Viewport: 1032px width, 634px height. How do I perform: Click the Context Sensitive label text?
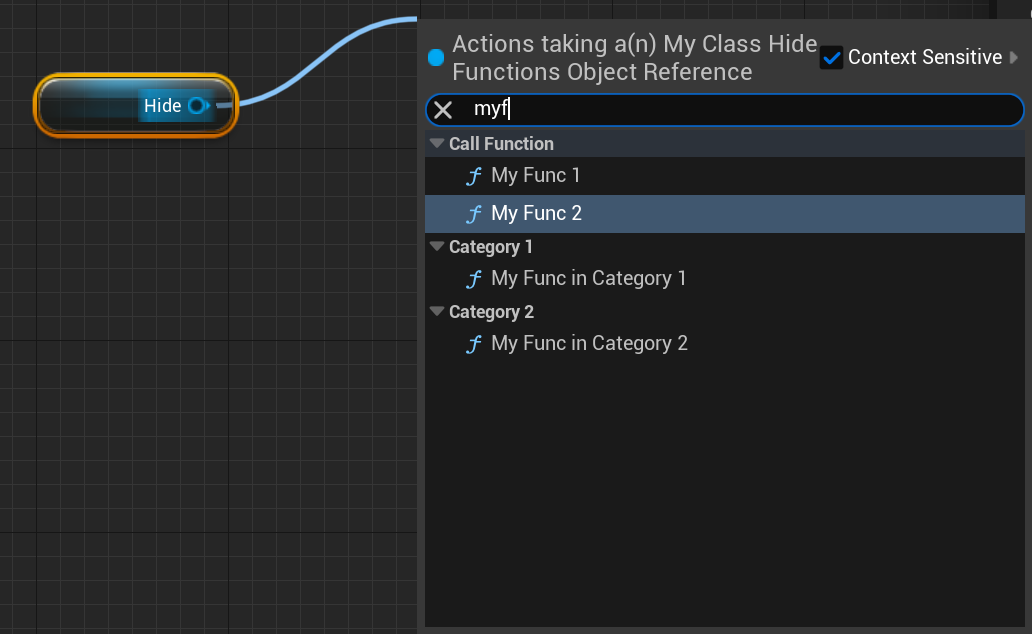tap(924, 57)
